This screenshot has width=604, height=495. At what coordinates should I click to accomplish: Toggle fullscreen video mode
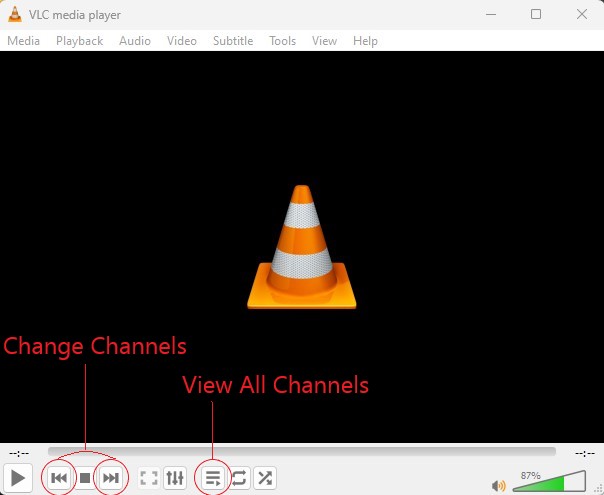tap(149, 478)
